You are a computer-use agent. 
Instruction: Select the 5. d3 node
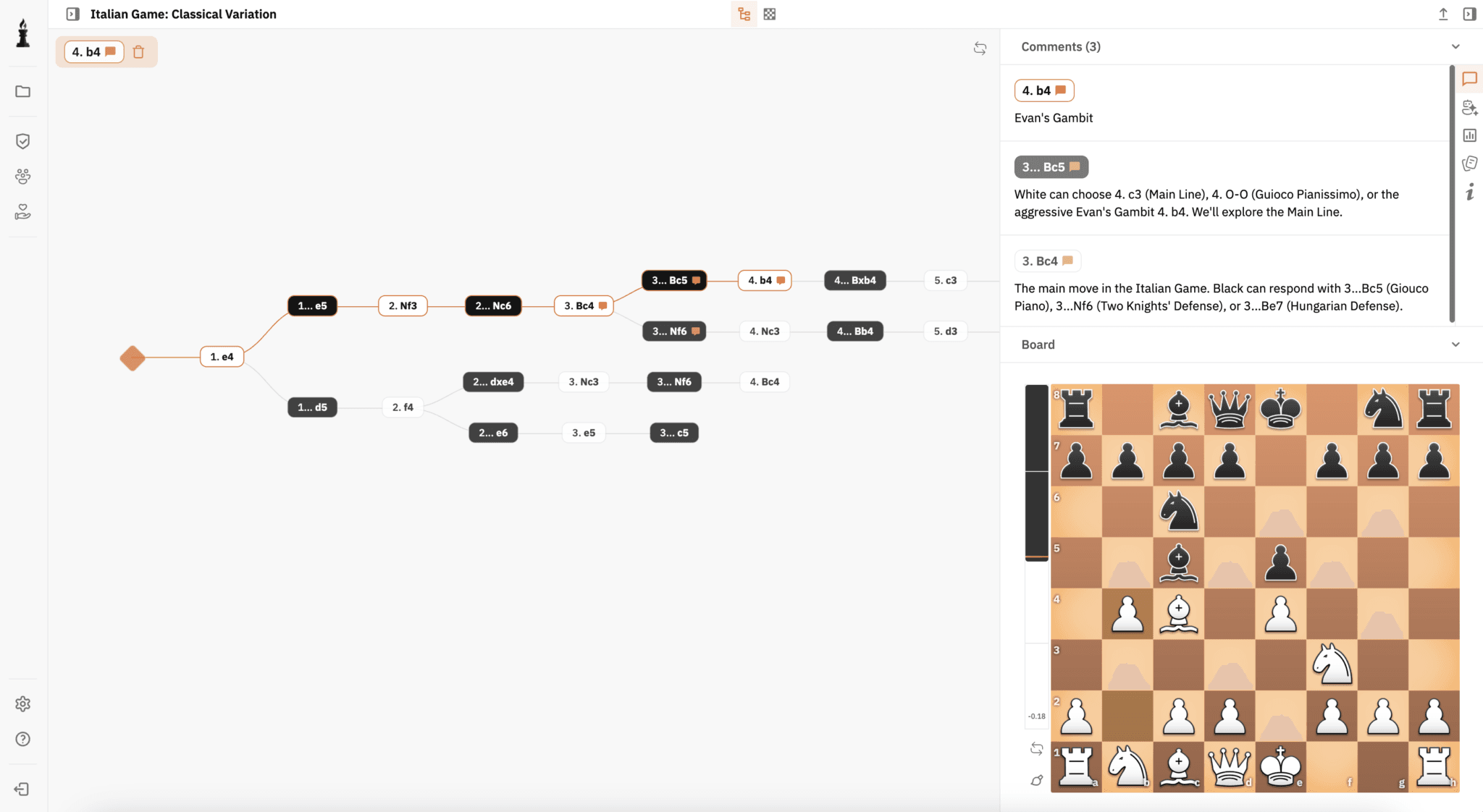[946, 331]
